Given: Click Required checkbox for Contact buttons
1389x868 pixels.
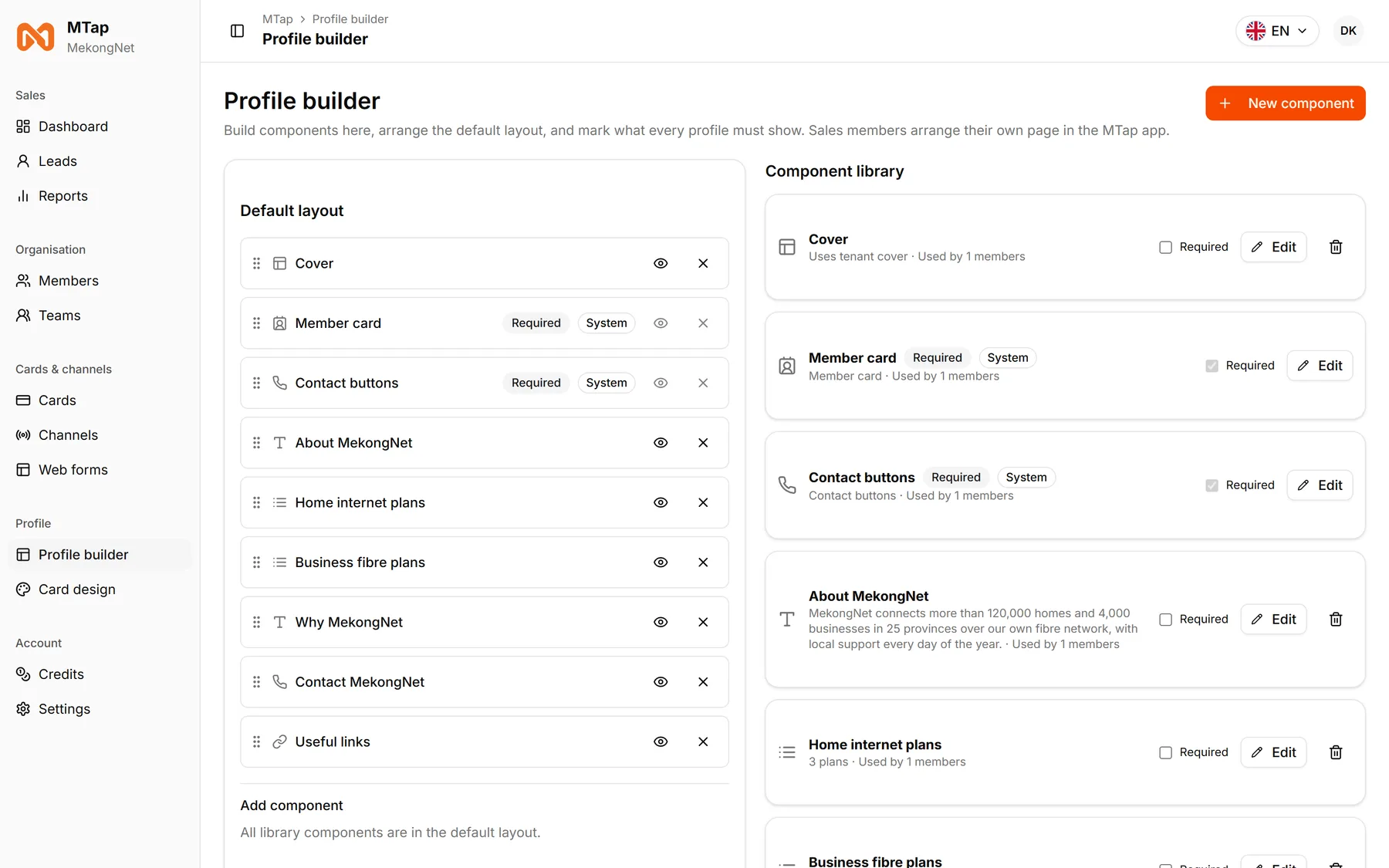Looking at the screenshot, I should (1212, 485).
